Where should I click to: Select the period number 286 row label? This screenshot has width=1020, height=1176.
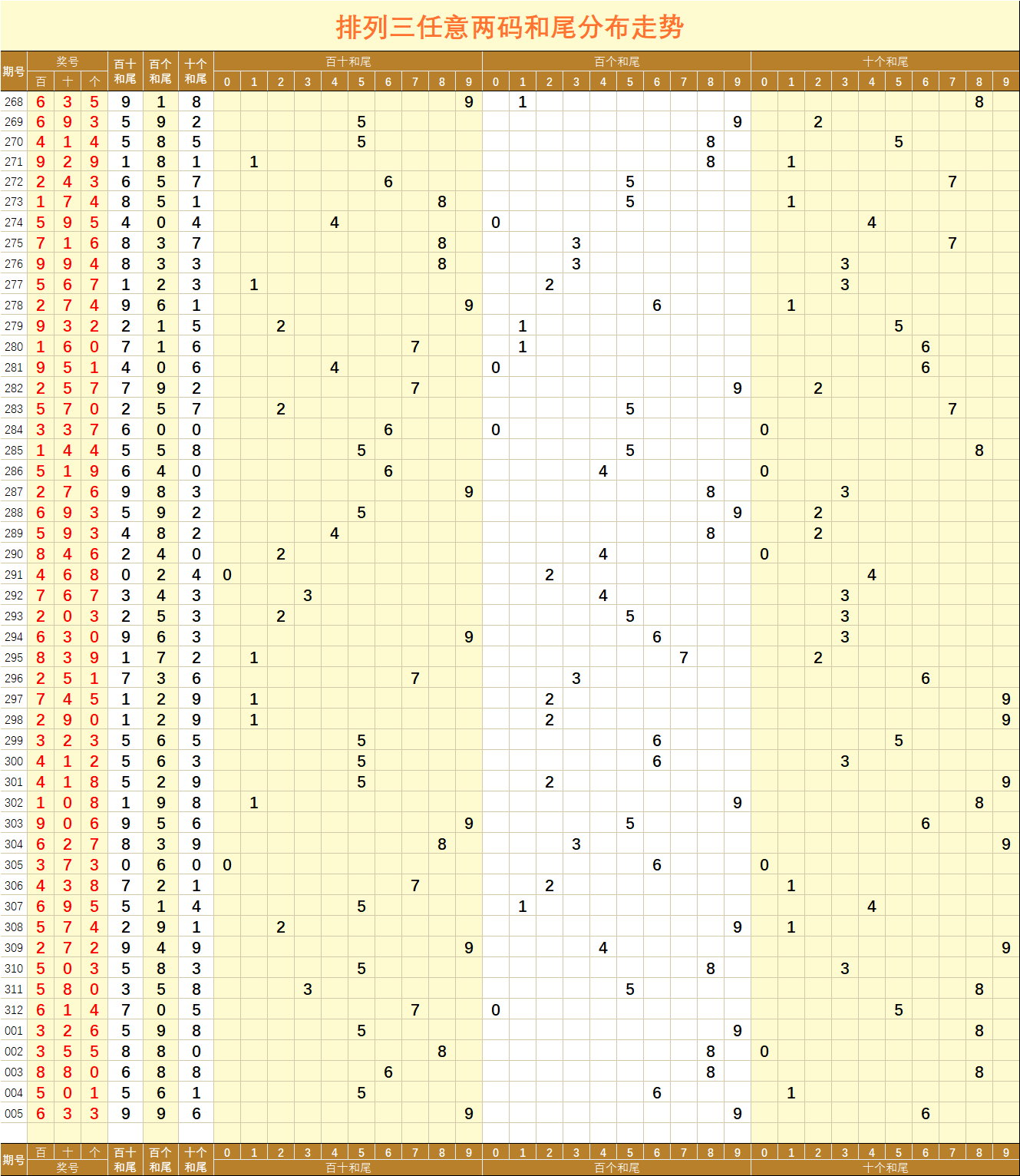(x=14, y=471)
